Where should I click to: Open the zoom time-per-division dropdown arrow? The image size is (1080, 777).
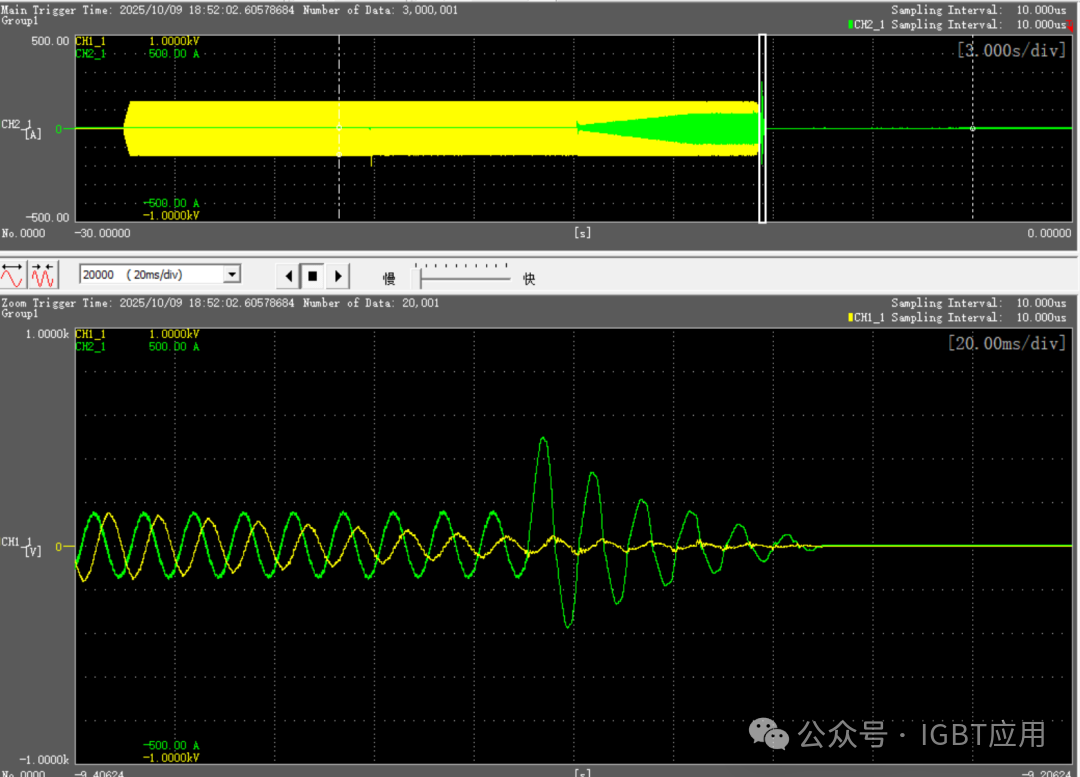click(232, 274)
